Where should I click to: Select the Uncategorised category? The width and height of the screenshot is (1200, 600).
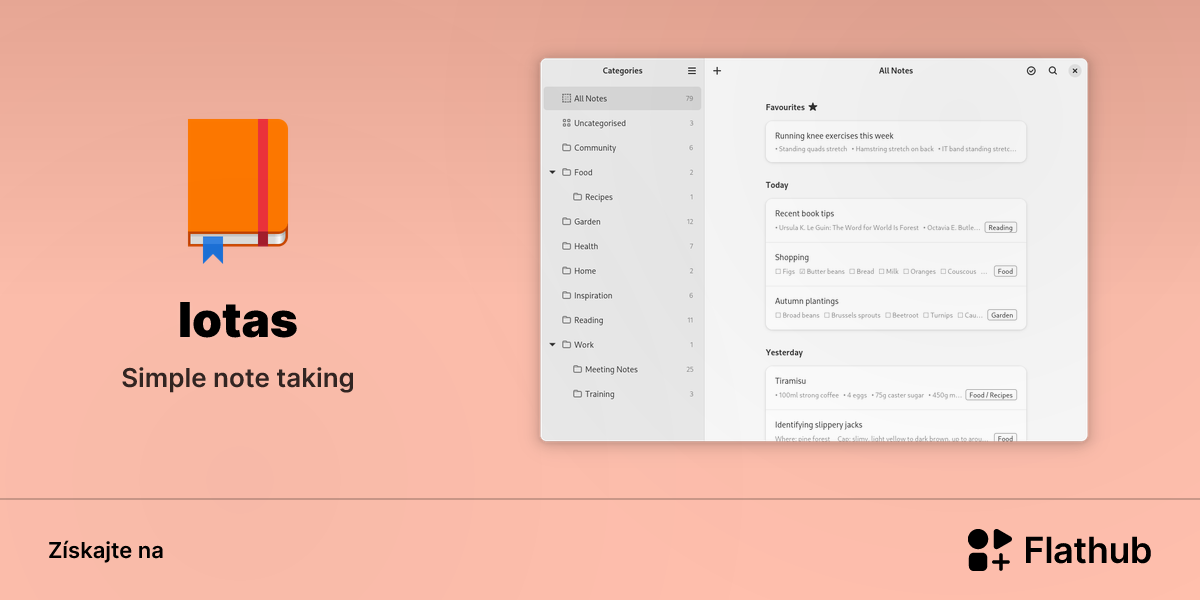622,123
